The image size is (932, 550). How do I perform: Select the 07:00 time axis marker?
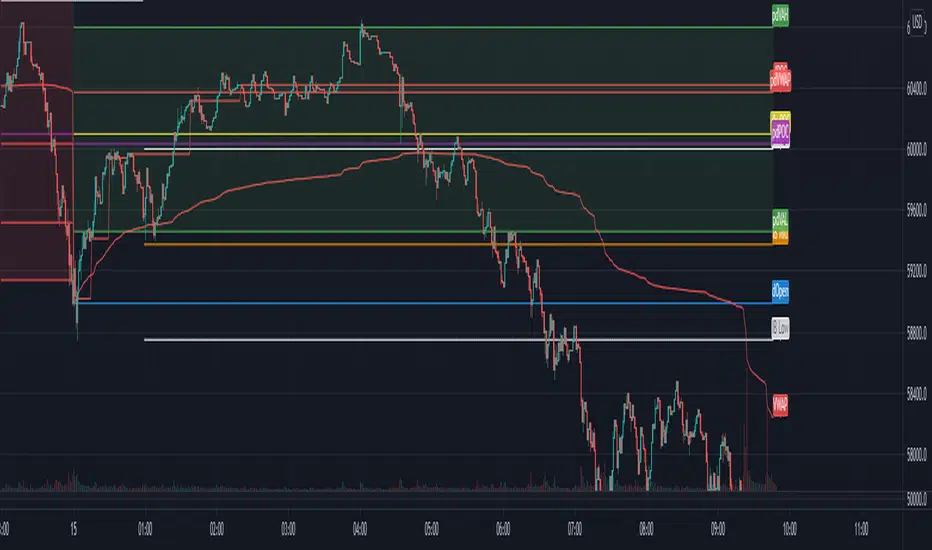point(575,529)
